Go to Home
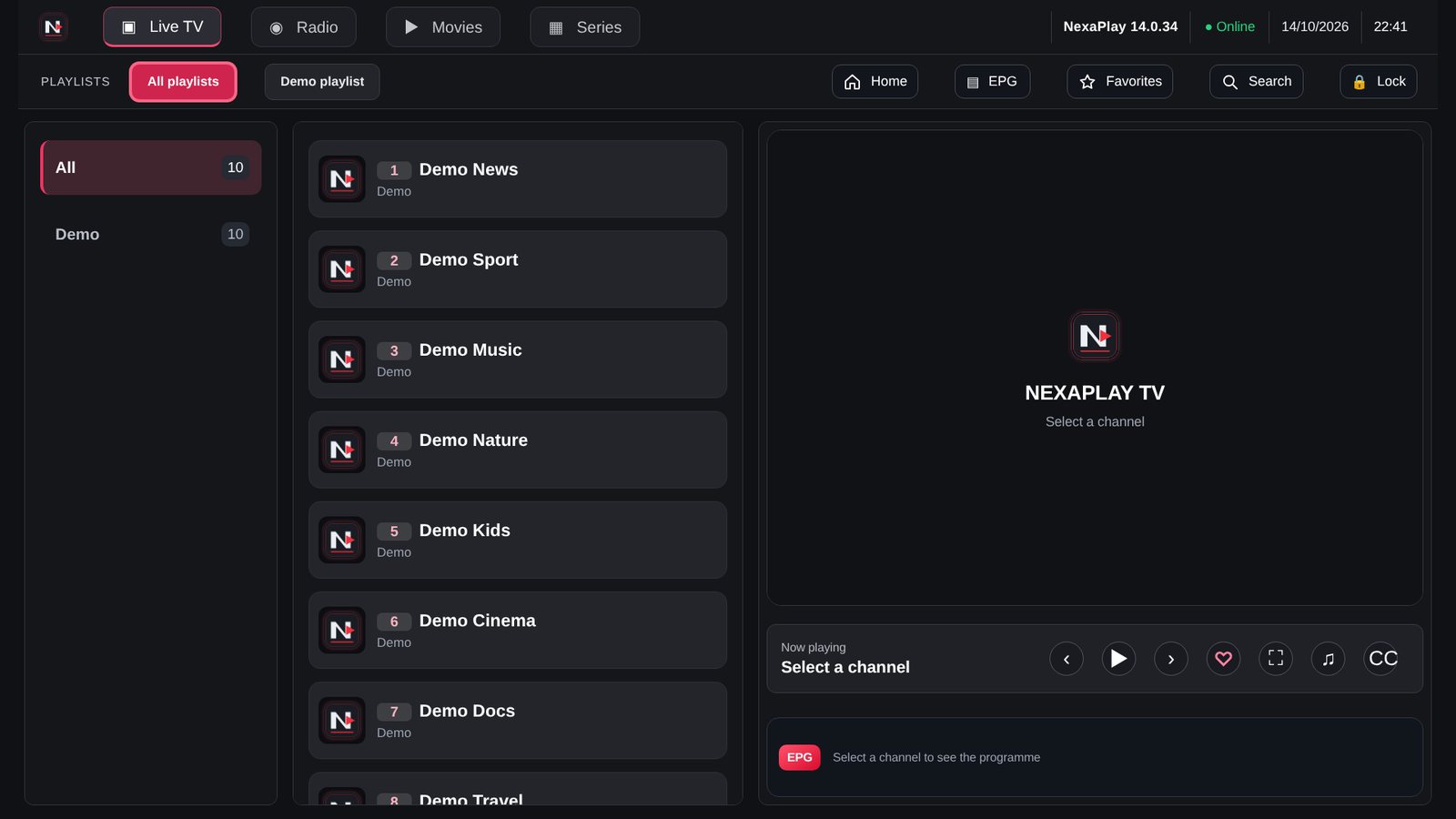Image resolution: width=1456 pixels, height=819 pixels. point(875,82)
